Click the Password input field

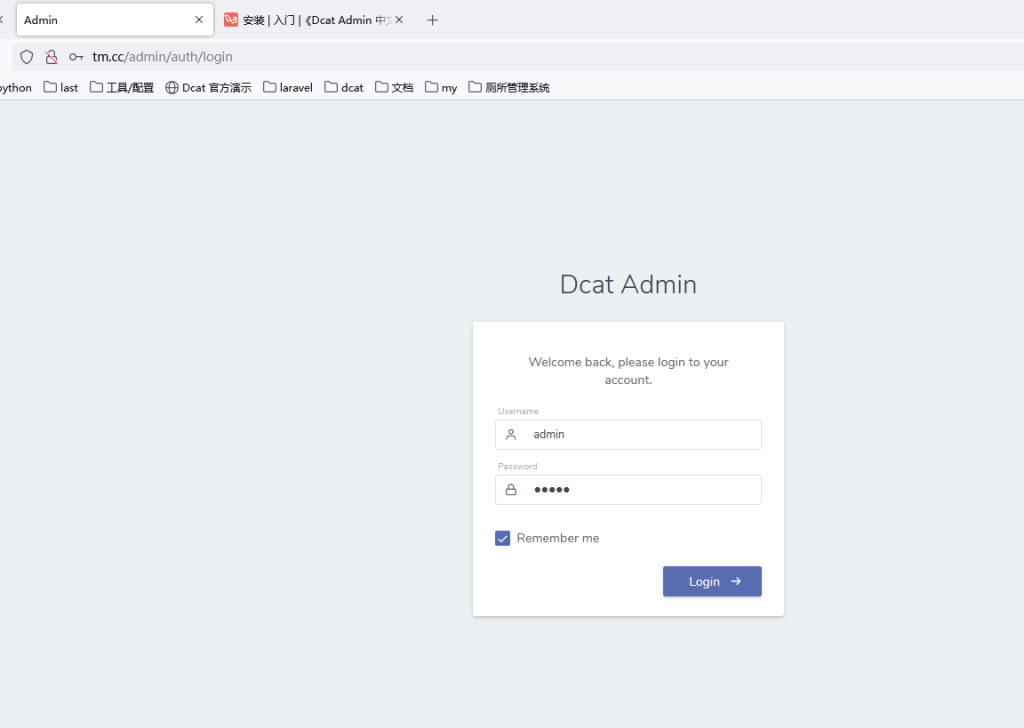point(628,490)
